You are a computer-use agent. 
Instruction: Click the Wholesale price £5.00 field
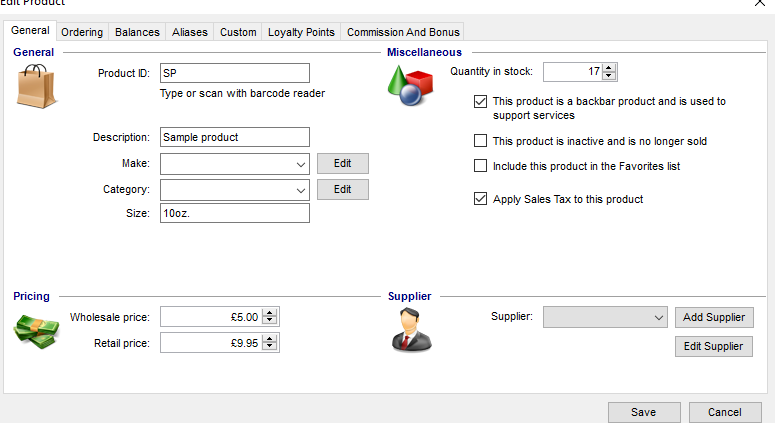click(212, 317)
